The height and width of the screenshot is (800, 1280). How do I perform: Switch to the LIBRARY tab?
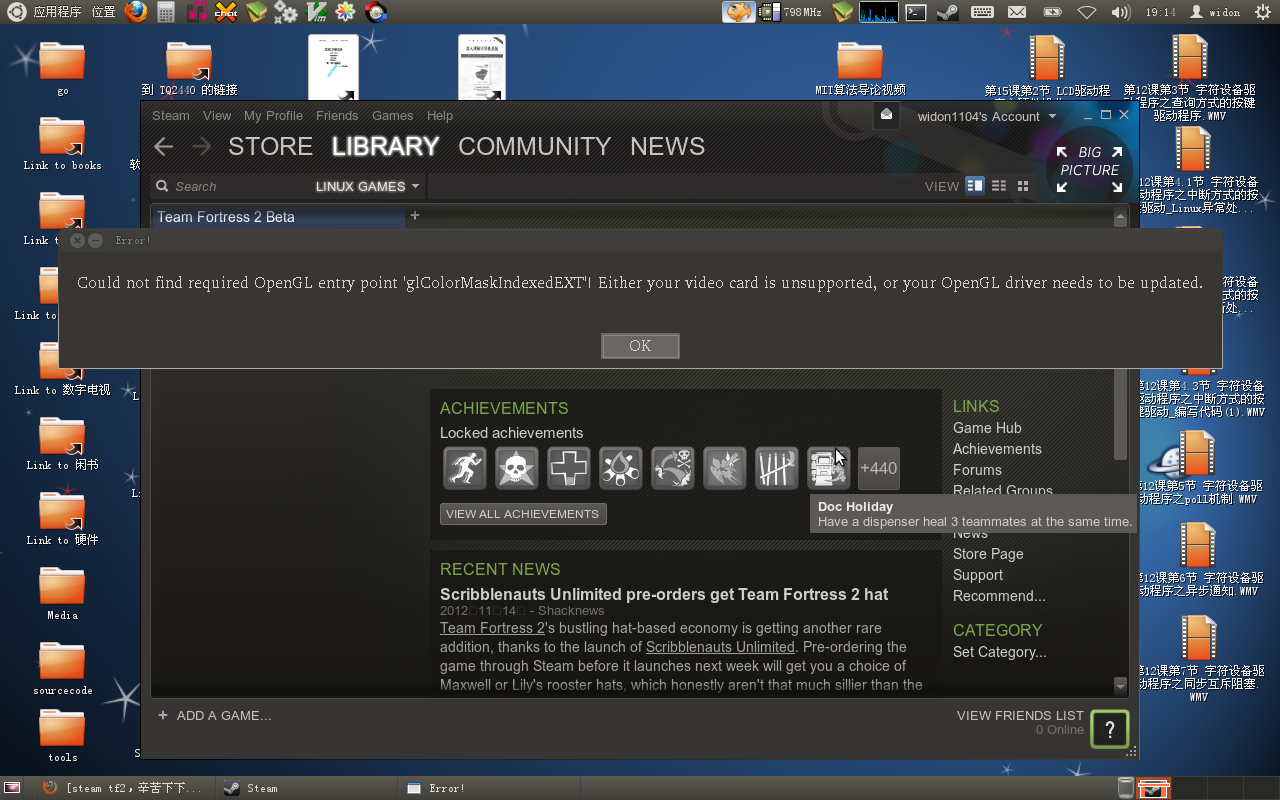pyautogui.click(x=385, y=147)
